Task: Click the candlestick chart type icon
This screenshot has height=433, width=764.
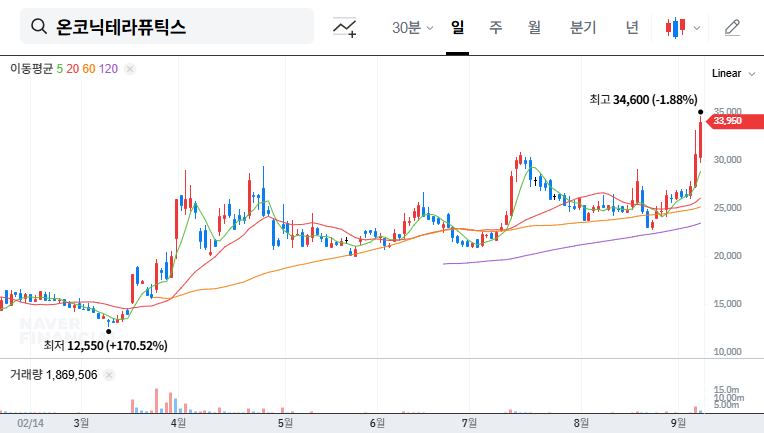Action: click(x=676, y=27)
